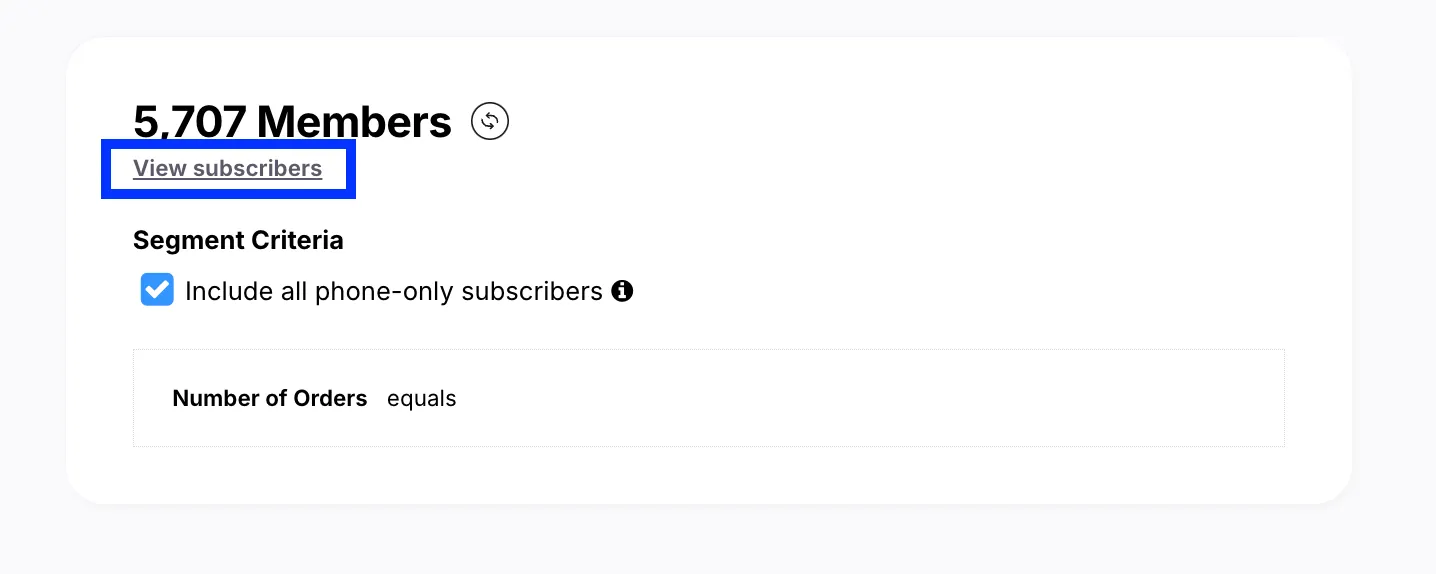This screenshot has width=1436, height=574.
Task: Click the word "Orders" in the criteria row
Action: pos(331,398)
